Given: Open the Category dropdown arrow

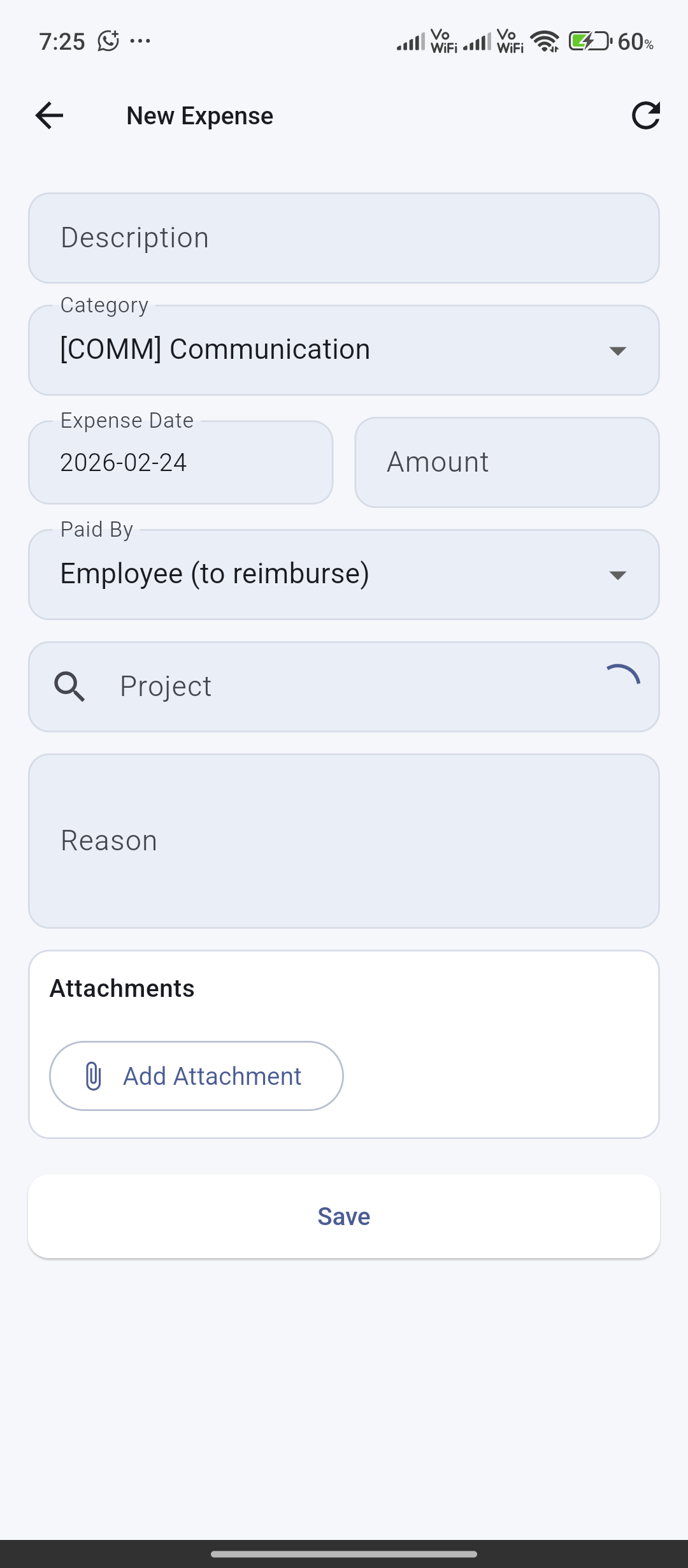Looking at the screenshot, I should coord(617,351).
